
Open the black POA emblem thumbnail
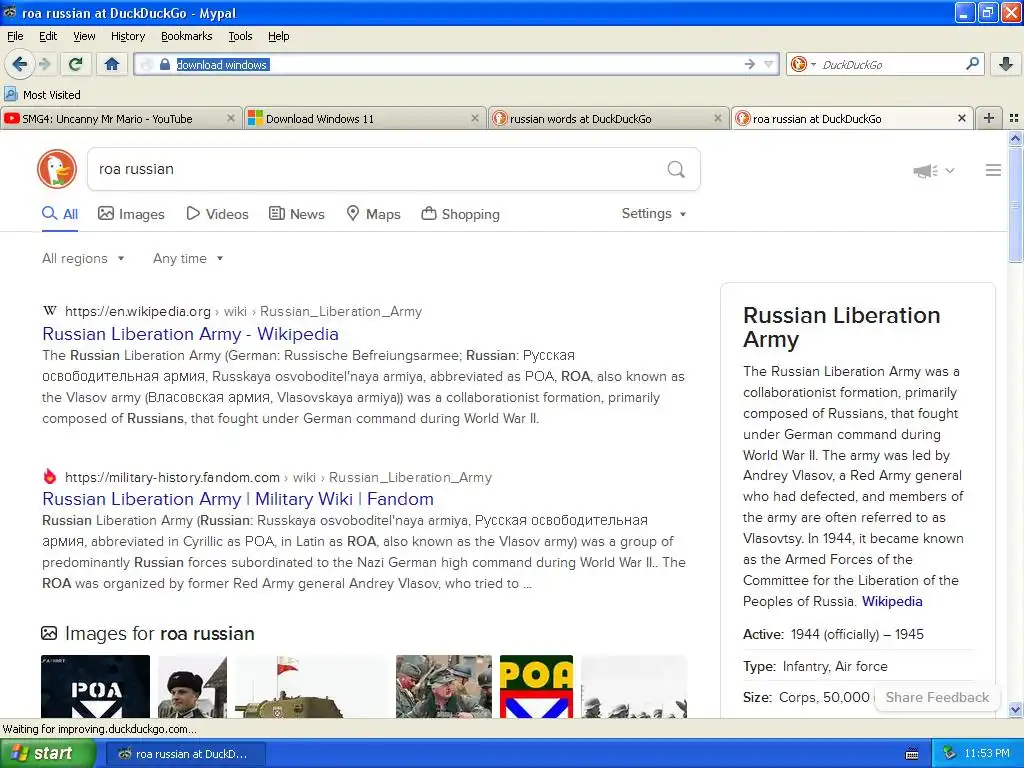(95, 686)
